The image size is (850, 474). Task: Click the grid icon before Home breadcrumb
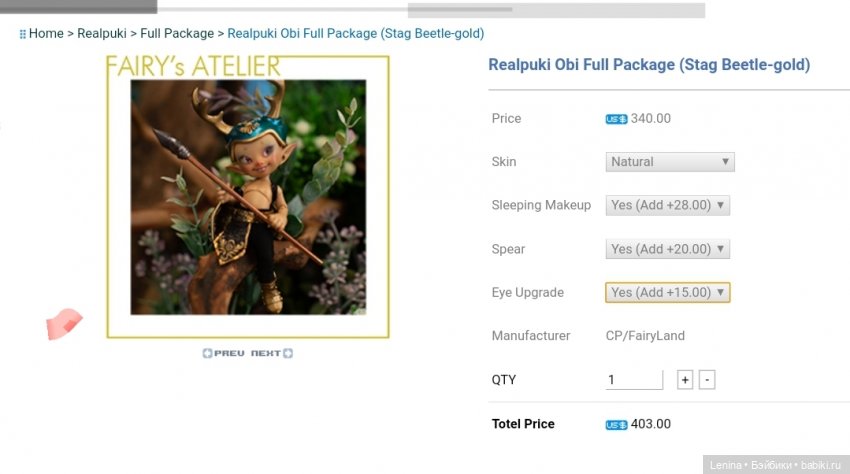click(22, 34)
